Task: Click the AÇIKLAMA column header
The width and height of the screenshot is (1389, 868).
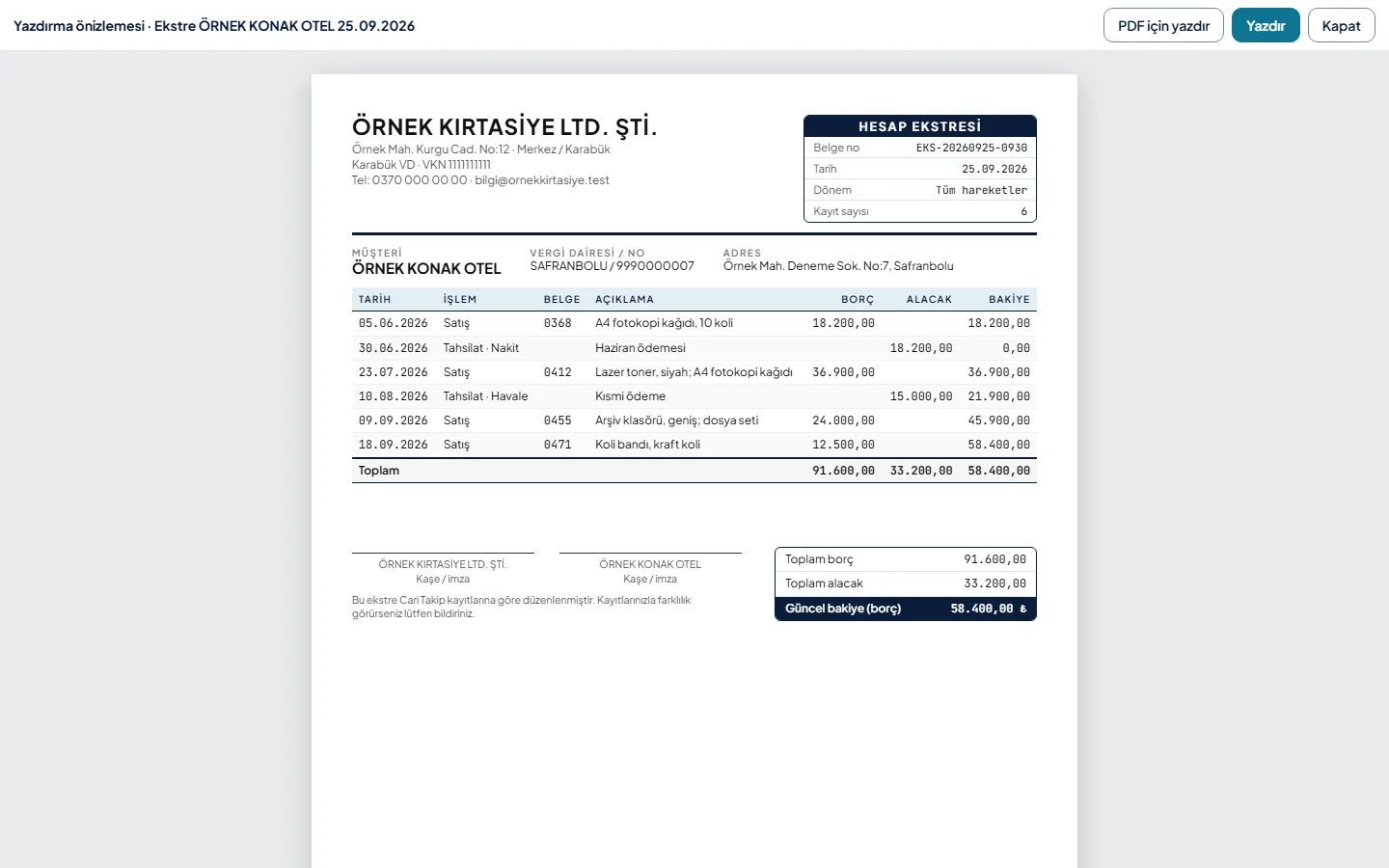Action: [x=624, y=300]
